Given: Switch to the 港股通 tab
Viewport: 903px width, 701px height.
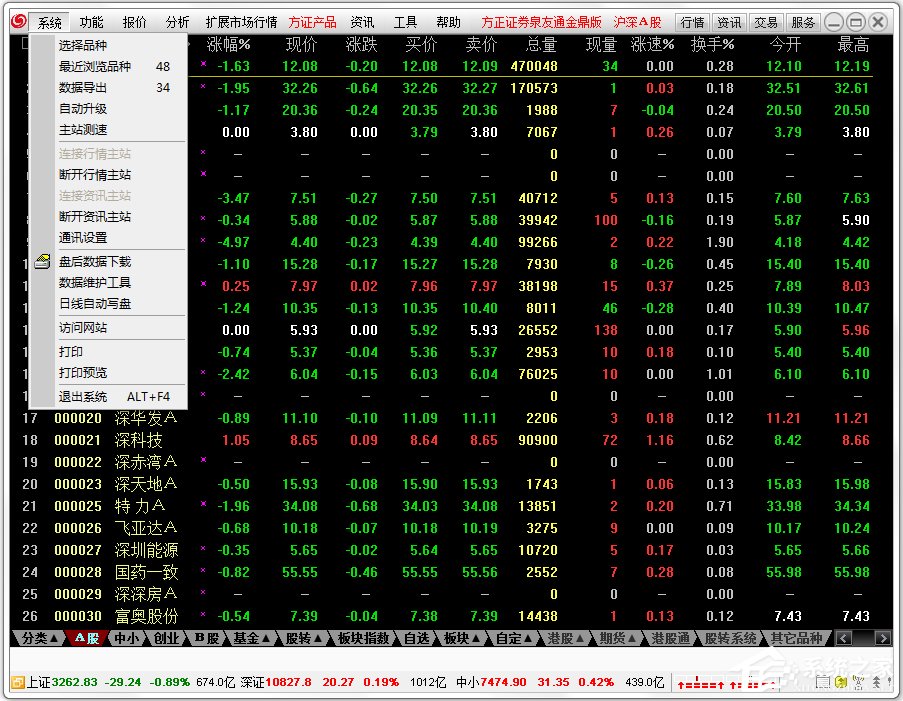Looking at the screenshot, I should pyautogui.click(x=670, y=638).
